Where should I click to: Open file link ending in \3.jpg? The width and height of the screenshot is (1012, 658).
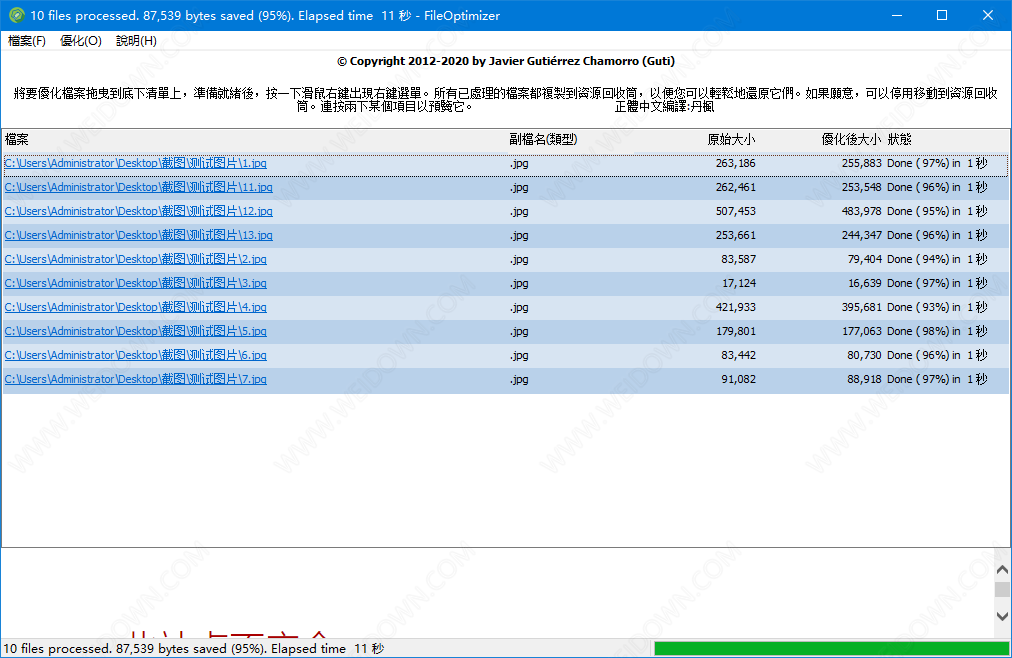[x=136, y=283]
